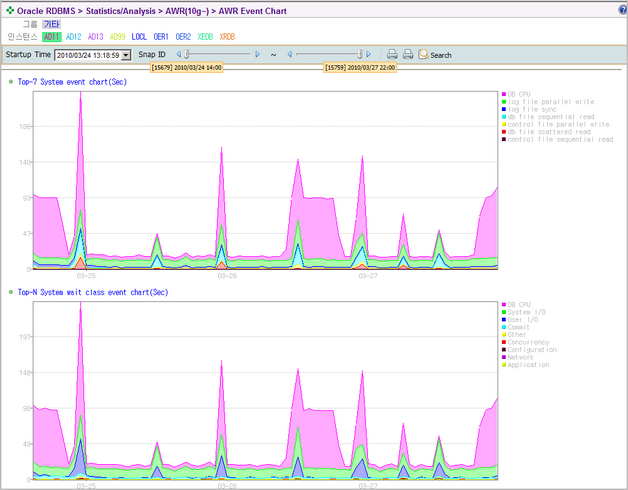Click log file parallel write legend swatch
Viewport: 628px width, 490px height.
504,102
